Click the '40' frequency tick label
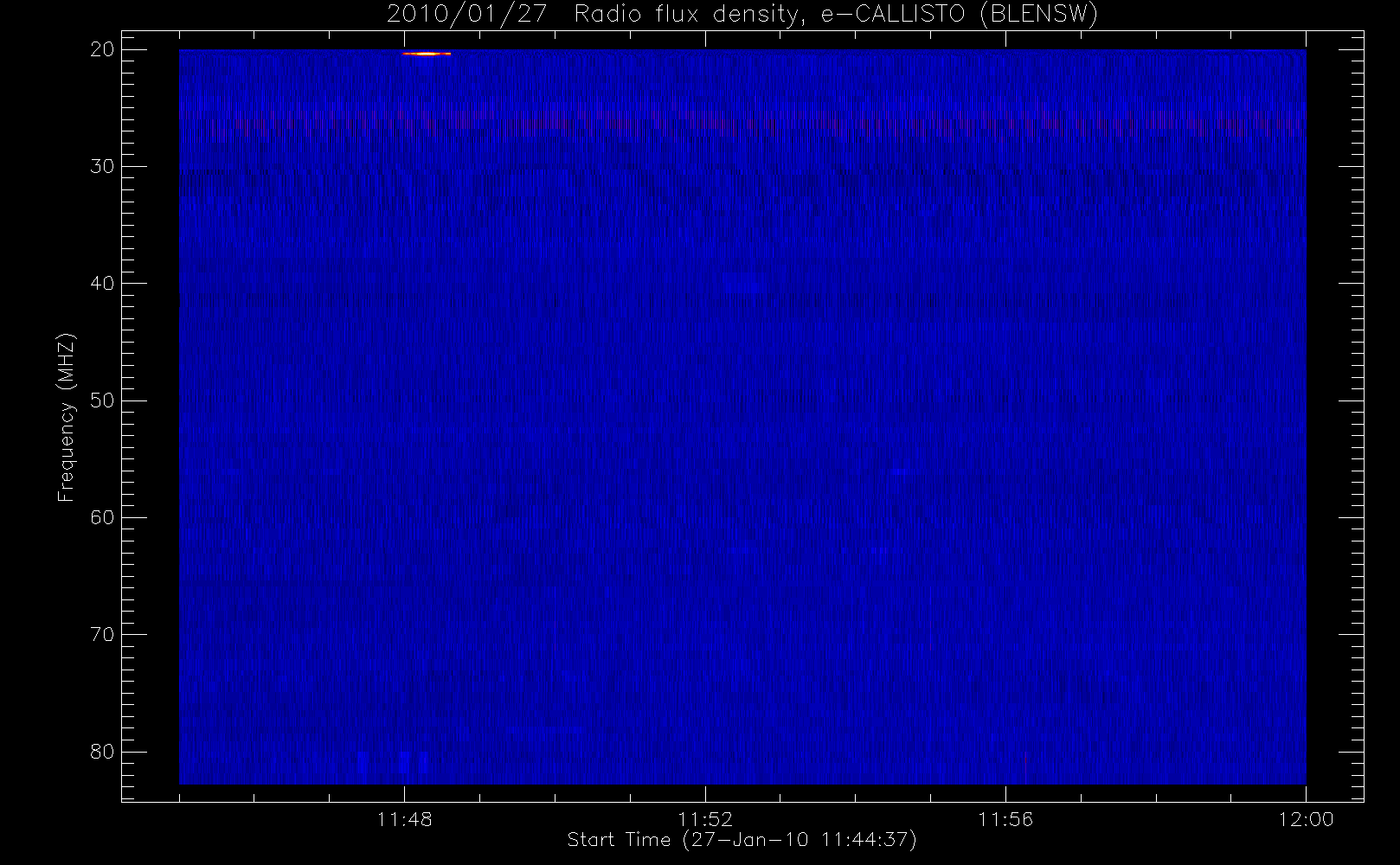The width and height of the screenshot is (1400, 865). click(x=102, y=284)
